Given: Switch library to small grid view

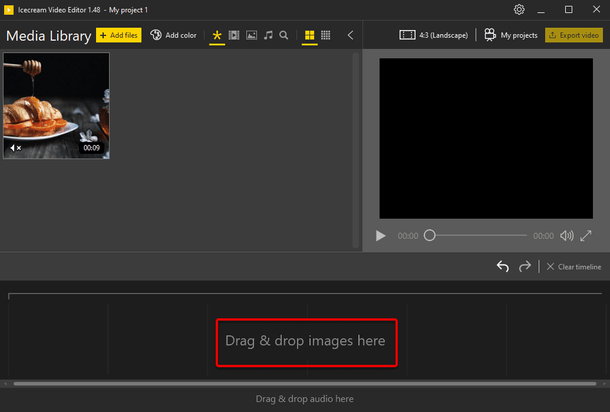Looking at the screenshot, I should pyautogui.click(x=326, y=35).
